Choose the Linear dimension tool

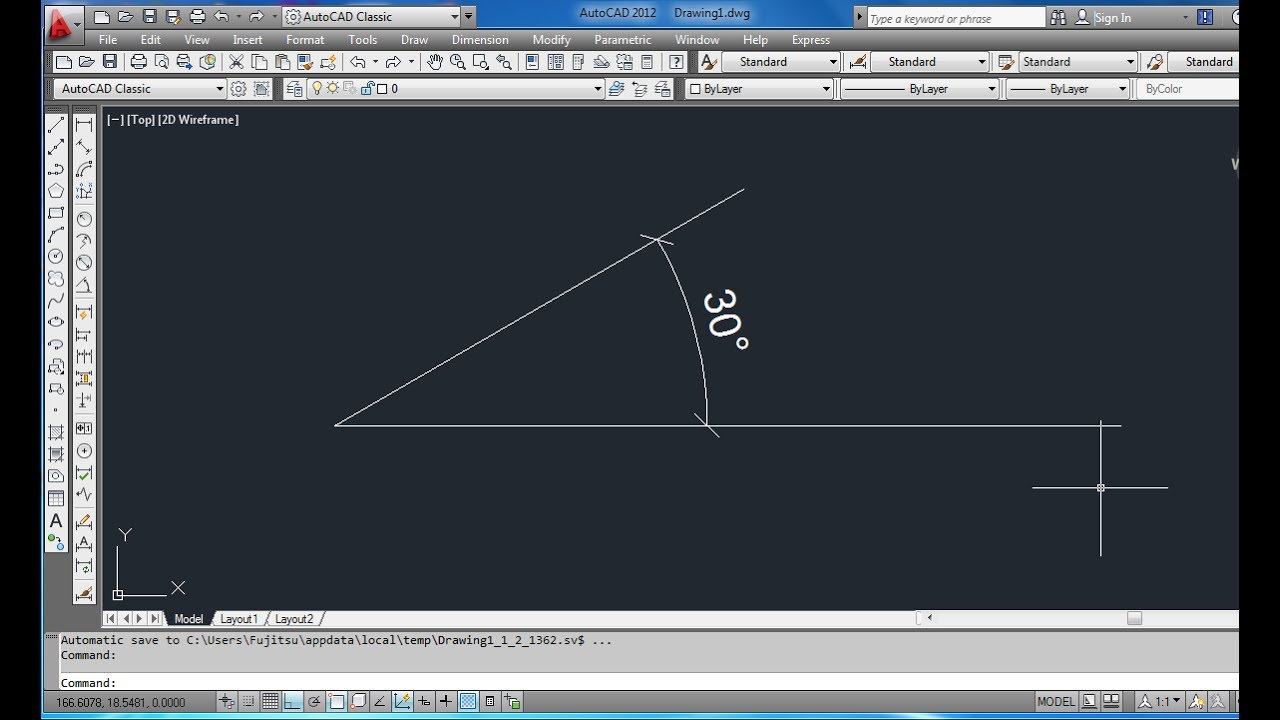(x=84, y=123)
